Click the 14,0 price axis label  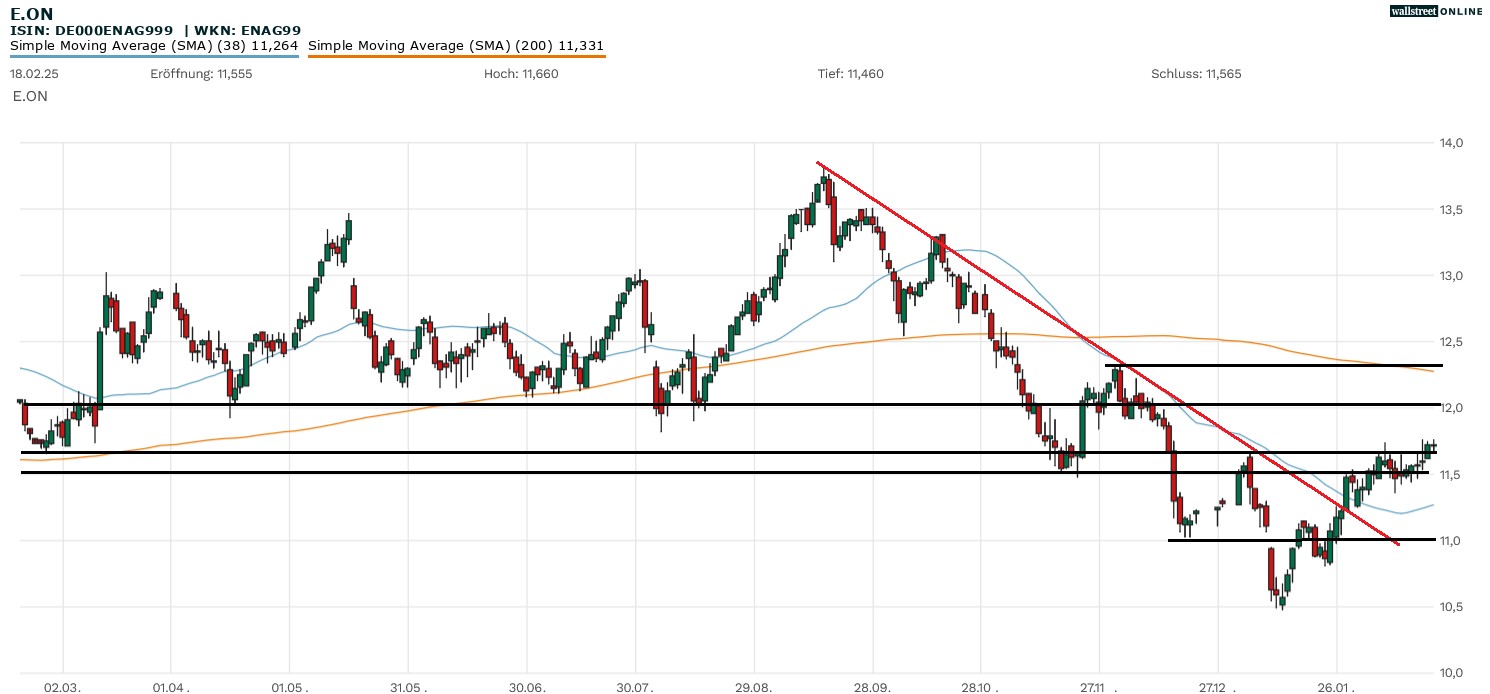(x=1449, y=143)
